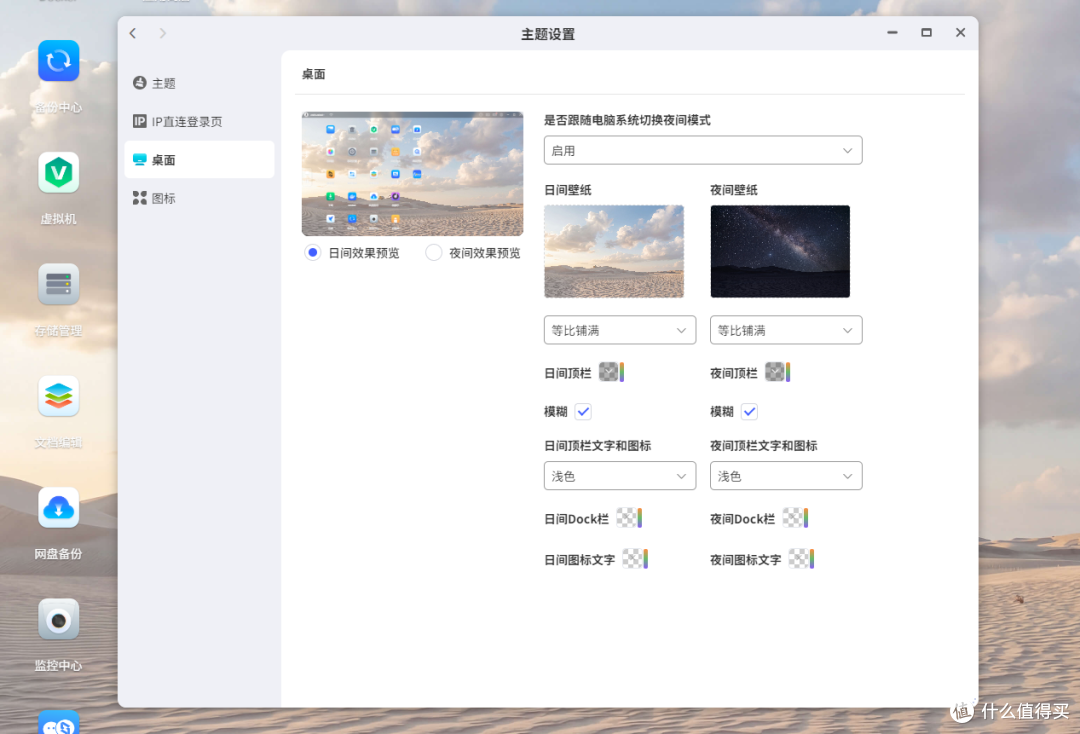Go forward with the right arrow
1080x734 pixels.
[163, 33]
